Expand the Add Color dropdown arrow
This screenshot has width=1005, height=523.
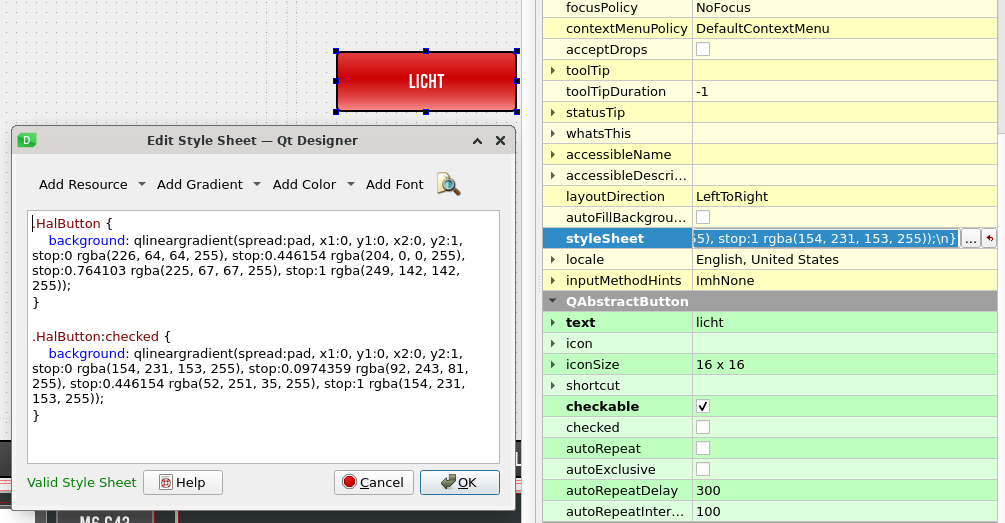(x=350, y=185)
